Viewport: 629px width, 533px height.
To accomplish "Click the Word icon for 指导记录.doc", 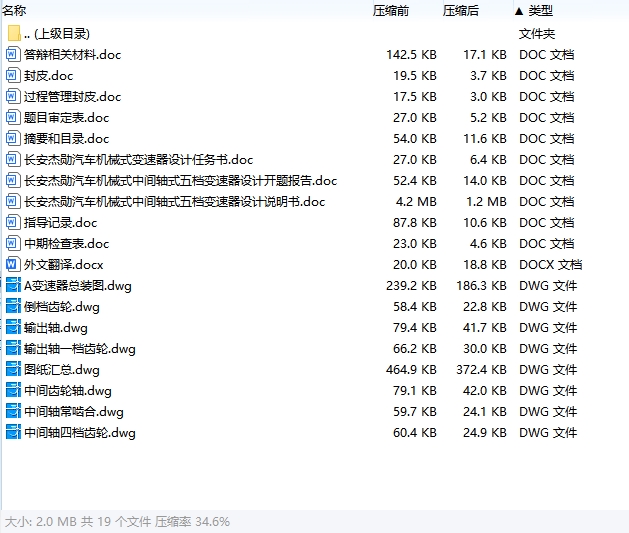I will tap(13, 222).
